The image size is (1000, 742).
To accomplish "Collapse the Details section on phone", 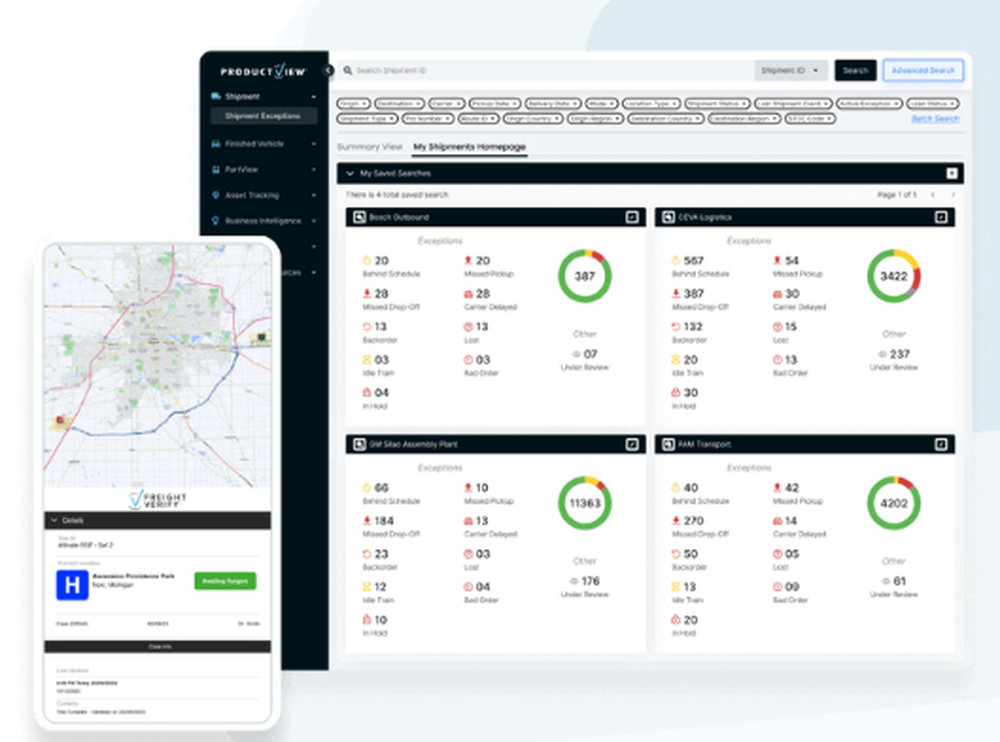I will click(x=54, y=521).
